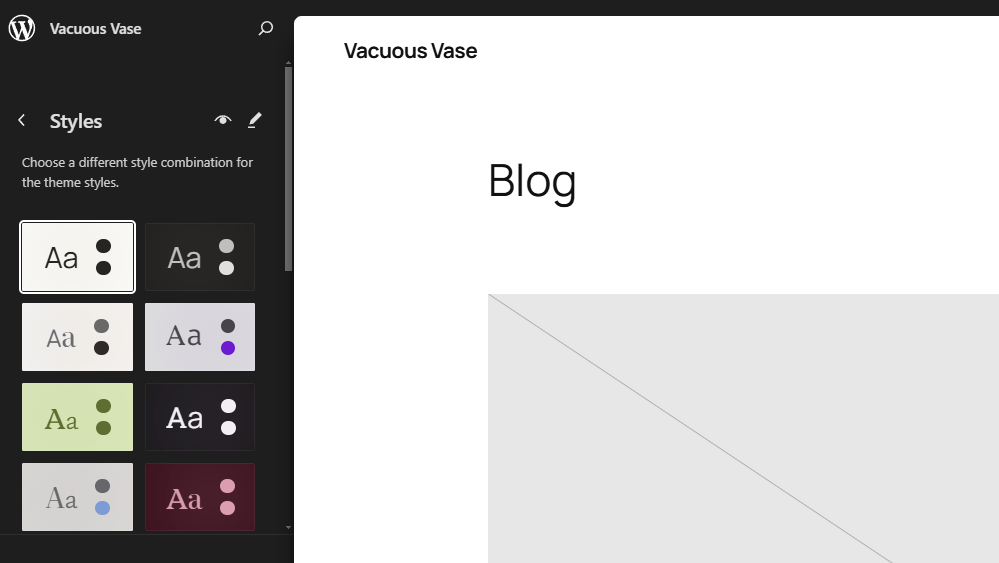Select the default white style variation
The height and width of the screenshot is (563, 999).
(78, 257)
